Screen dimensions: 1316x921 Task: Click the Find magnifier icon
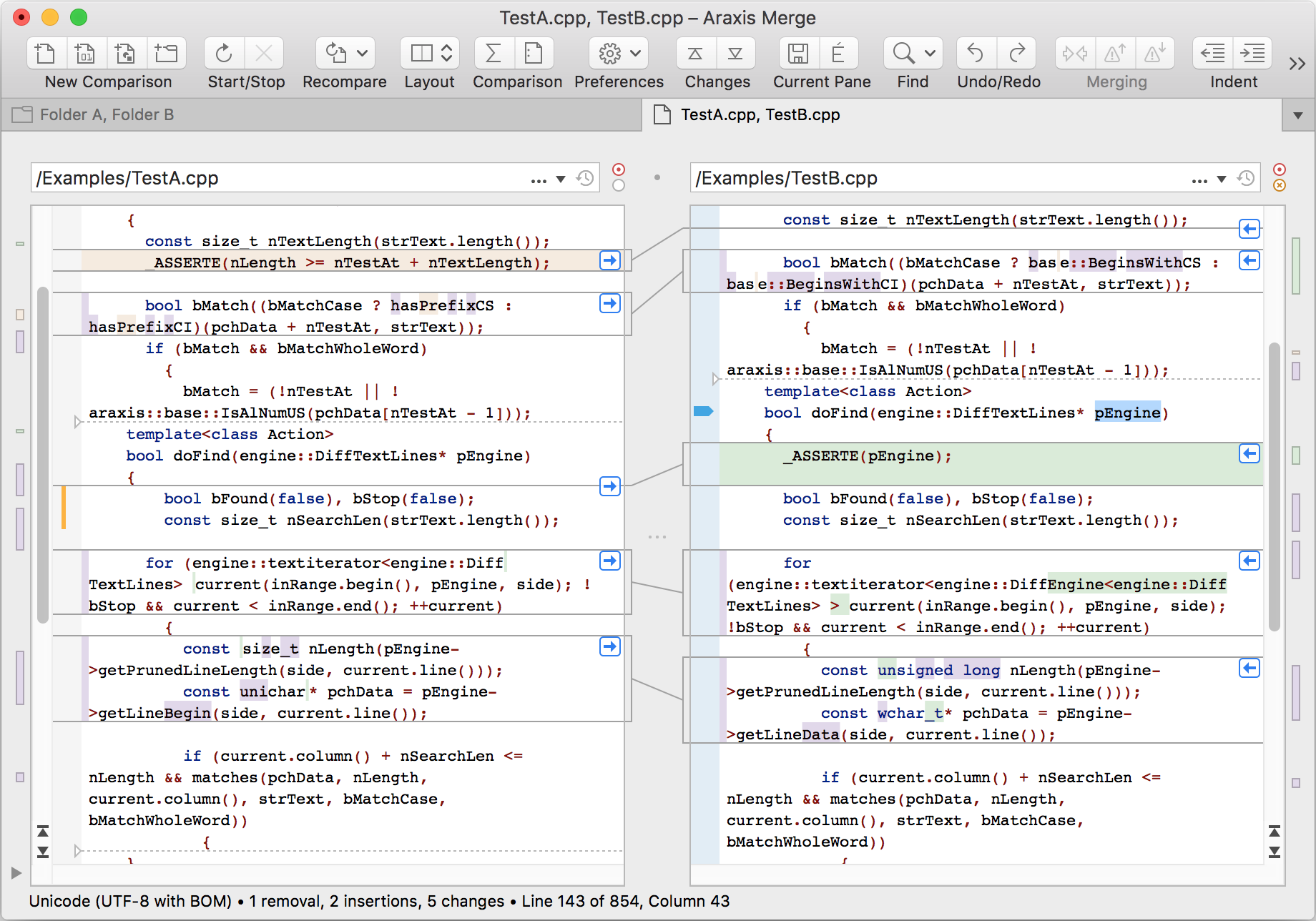903,53
